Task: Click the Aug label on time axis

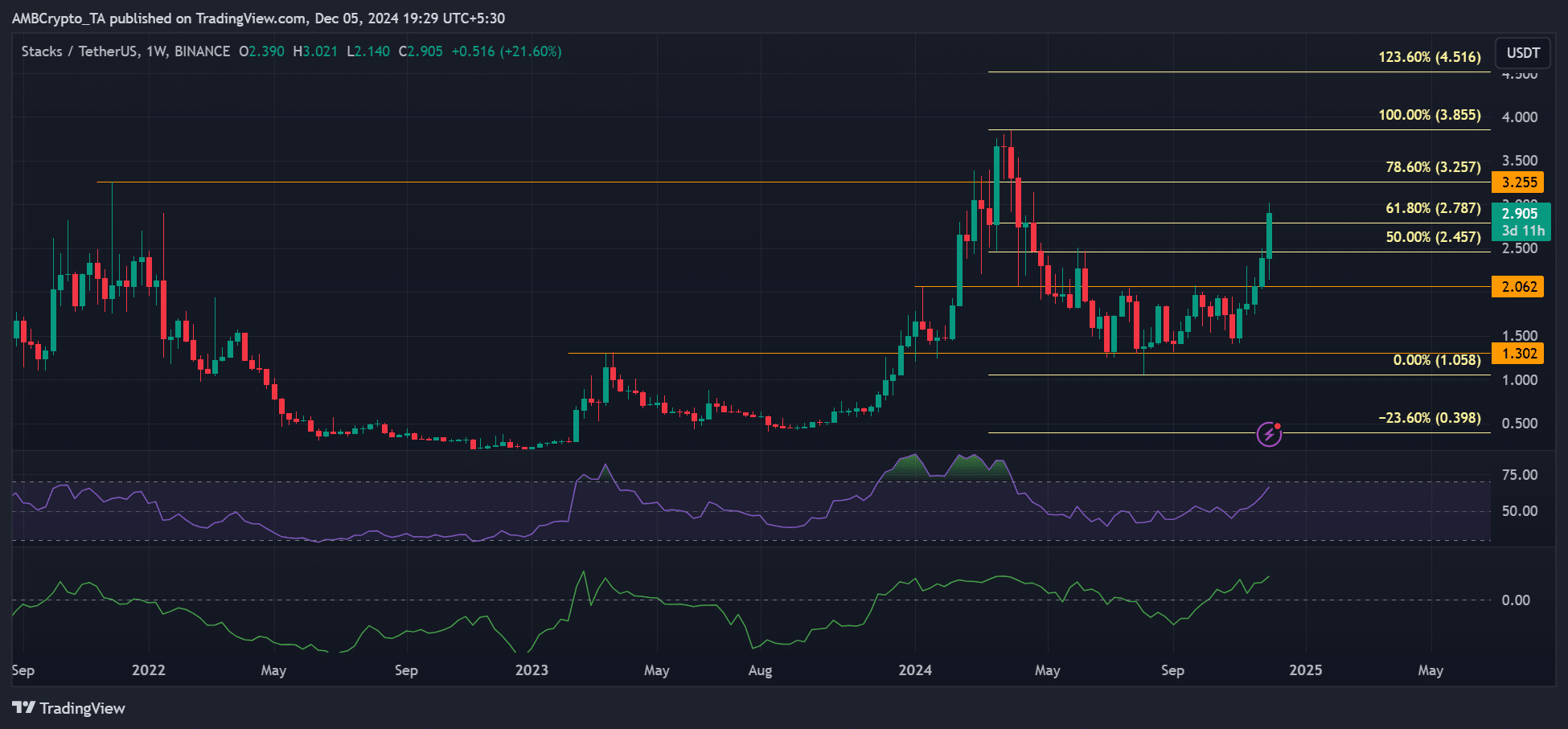Action: [760, 670]
